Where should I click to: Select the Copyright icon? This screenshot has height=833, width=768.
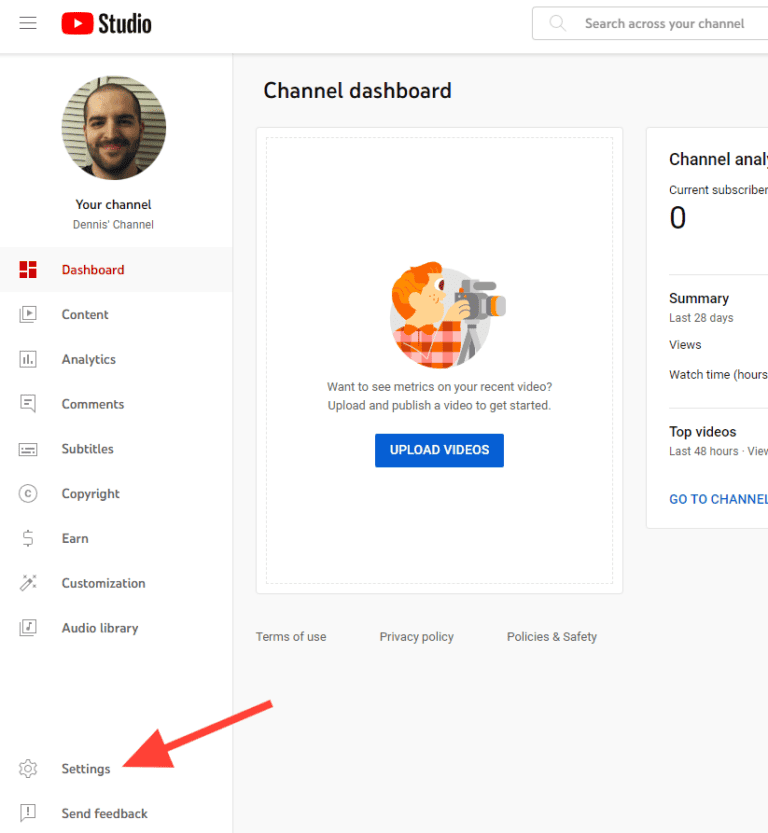tap(28, 493)
